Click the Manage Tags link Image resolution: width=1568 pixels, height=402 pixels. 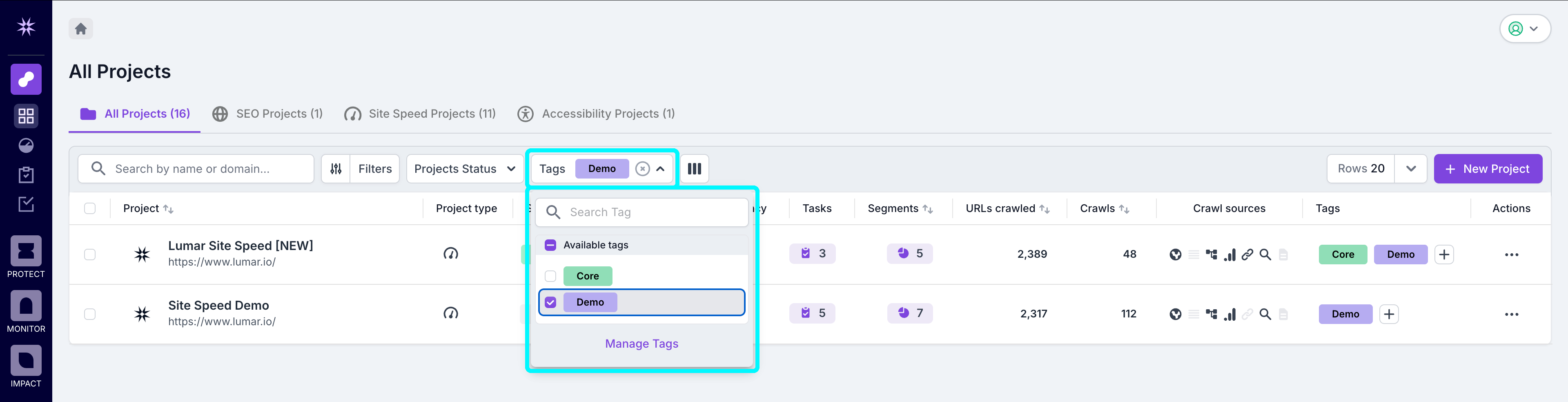pyautogui.click(x=641, y=344)
